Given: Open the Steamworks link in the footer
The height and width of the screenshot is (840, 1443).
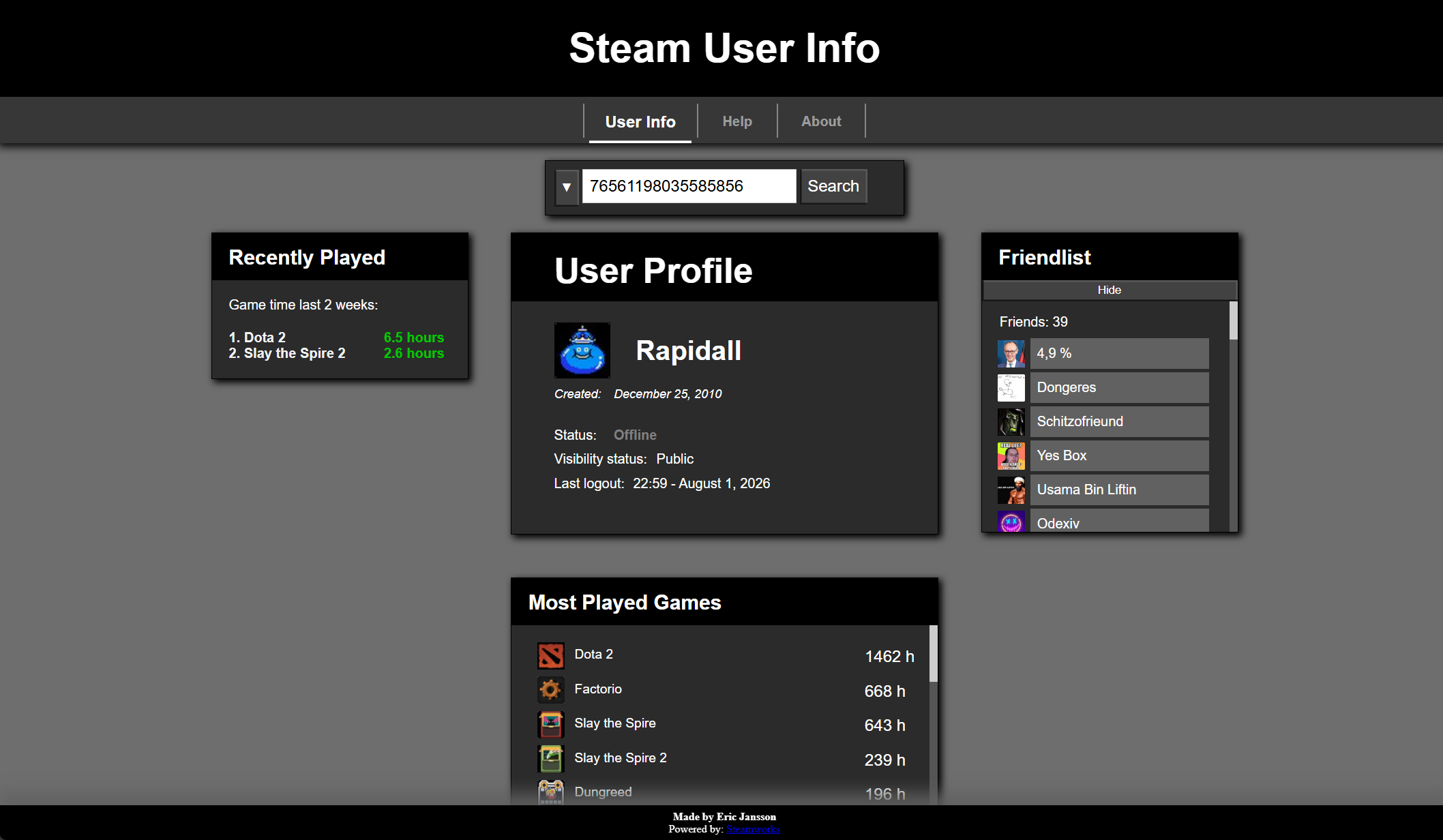Looking at the screenshot, I should tap(753, 829).
